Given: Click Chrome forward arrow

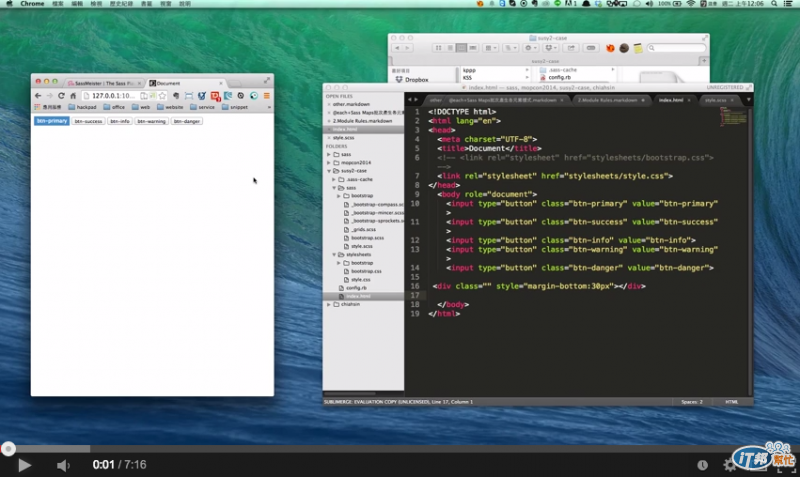Looking at the screenshot, I should (49, 96).
